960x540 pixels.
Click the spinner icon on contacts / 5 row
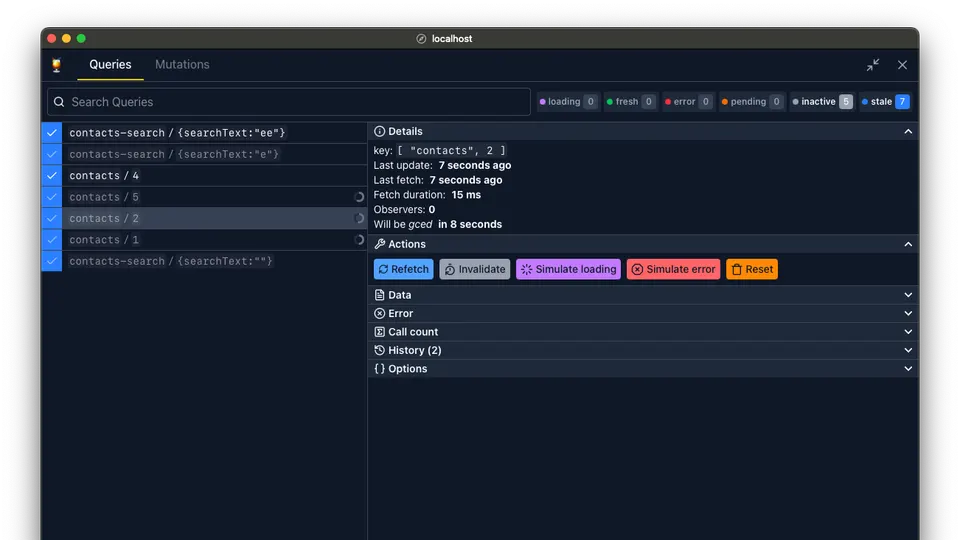(x=359, y=197)
